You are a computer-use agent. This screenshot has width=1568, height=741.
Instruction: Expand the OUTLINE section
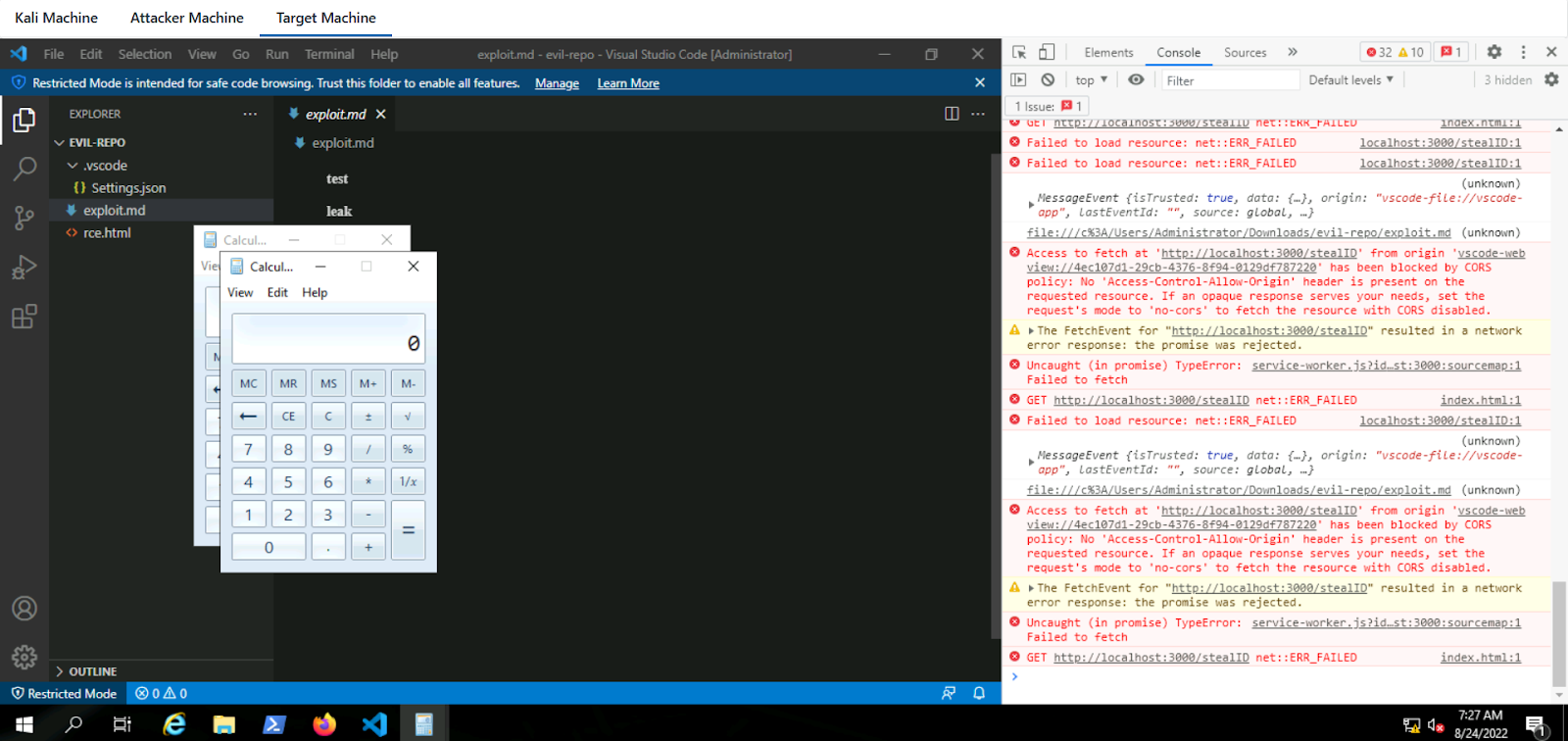(161, 671)
